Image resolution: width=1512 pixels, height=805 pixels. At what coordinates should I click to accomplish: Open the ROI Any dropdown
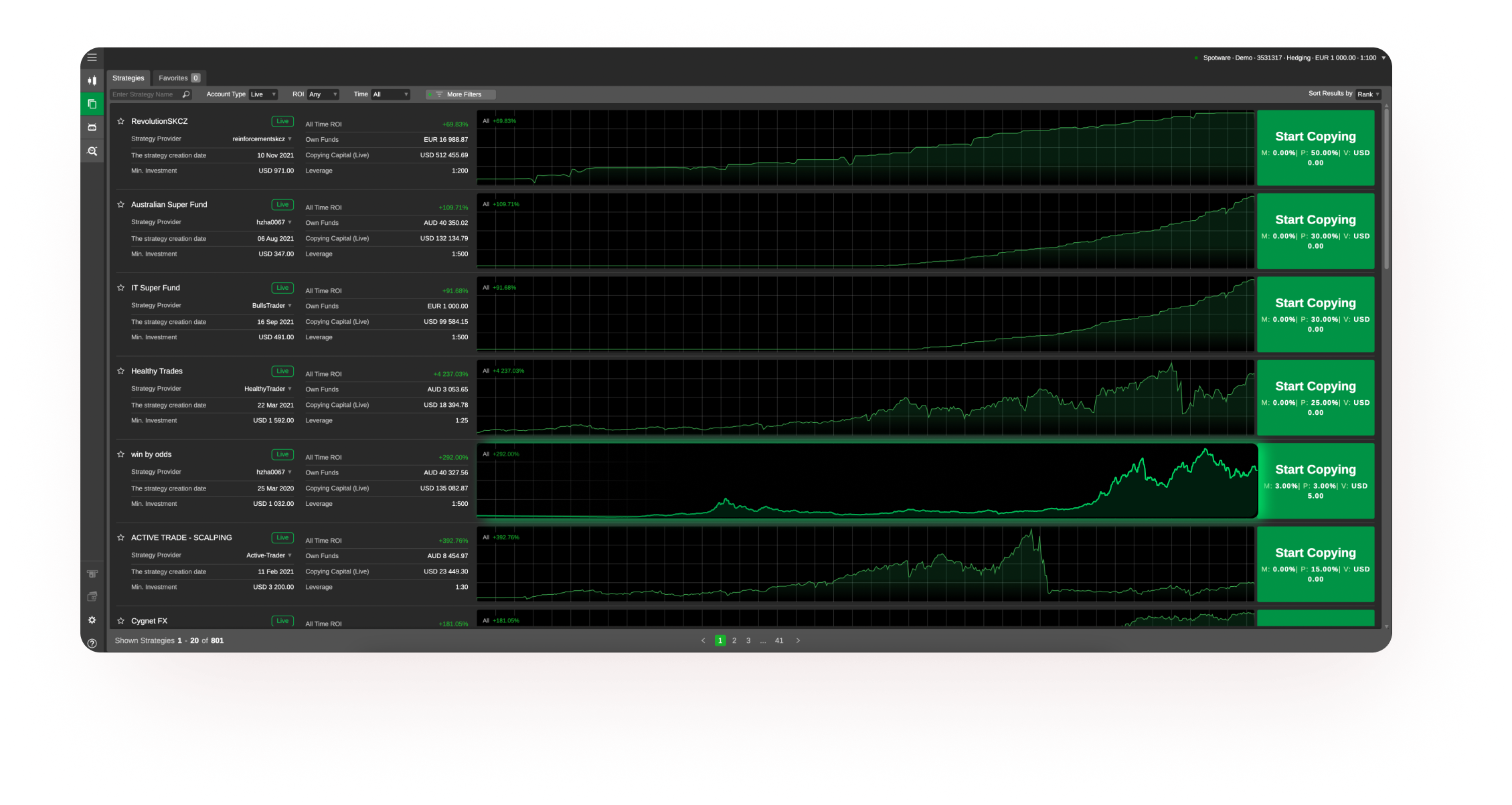pos(323,94)
